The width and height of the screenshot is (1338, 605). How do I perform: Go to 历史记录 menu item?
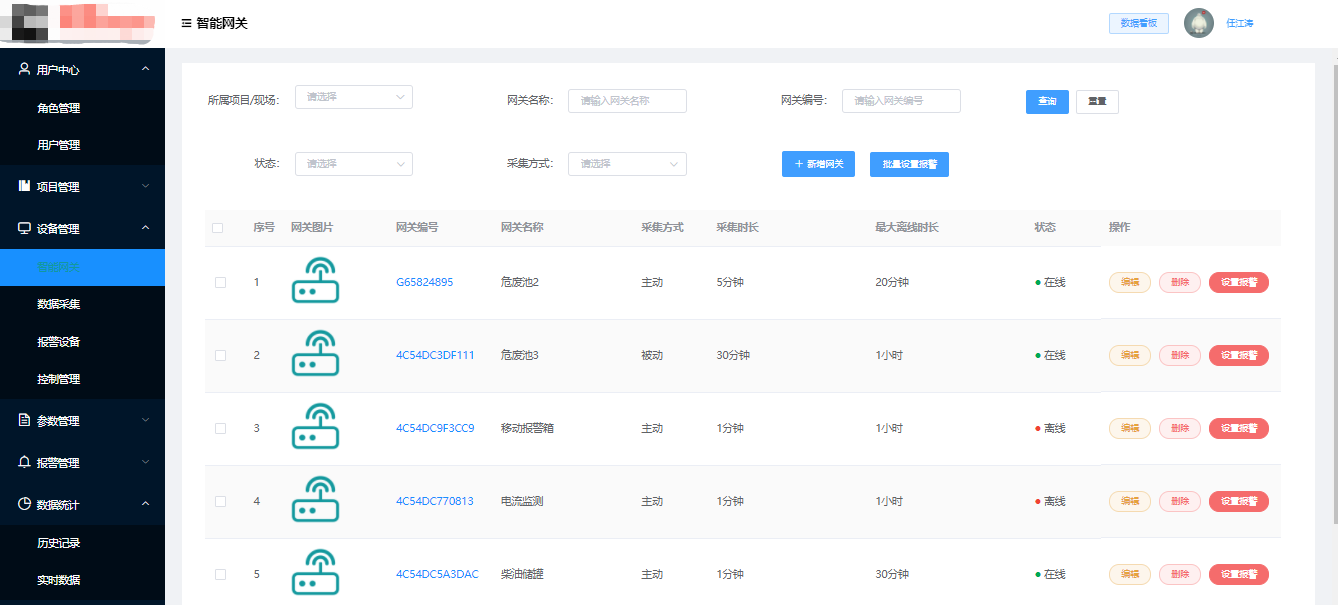(59, 543)
